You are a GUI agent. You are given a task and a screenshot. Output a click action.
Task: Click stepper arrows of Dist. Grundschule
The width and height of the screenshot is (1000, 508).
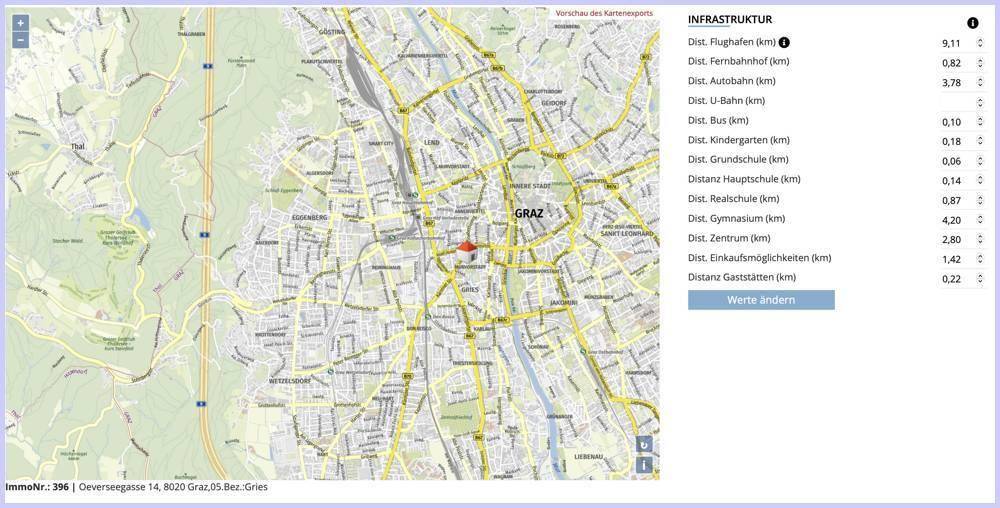[x=980, y=161]
